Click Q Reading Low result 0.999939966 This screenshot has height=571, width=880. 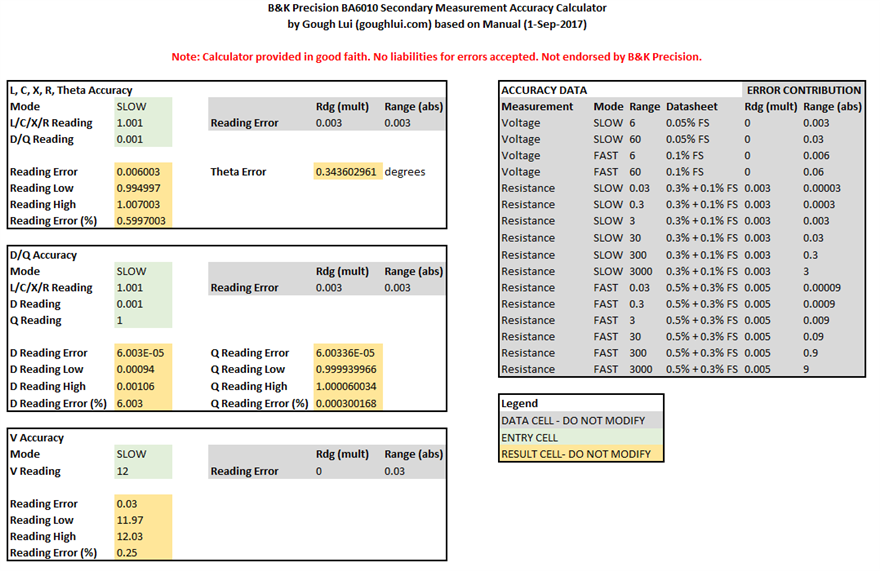tap(348, 369)
